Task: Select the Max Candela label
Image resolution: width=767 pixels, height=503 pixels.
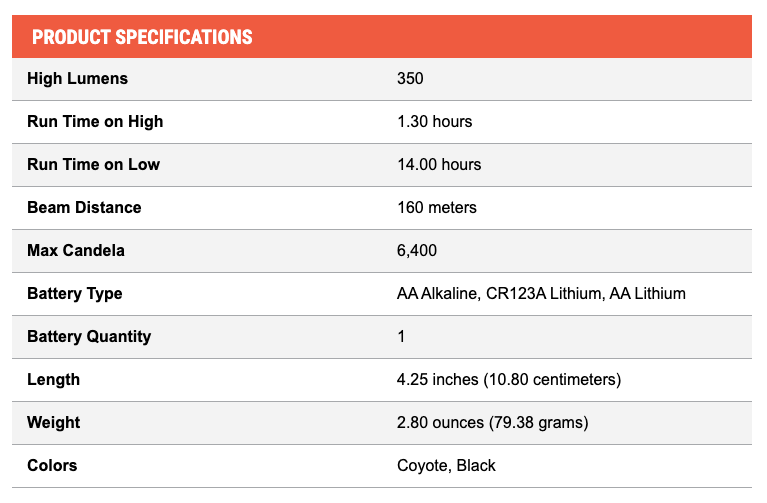Action: (x=77, y=251)
